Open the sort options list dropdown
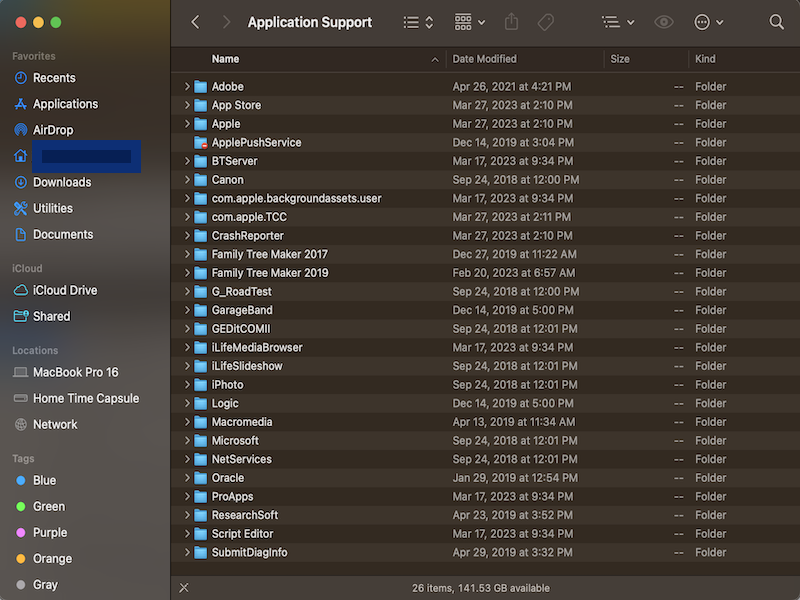The width and height of the screenshot is (800, 600). pyautogui.click(x=618, y=22)
